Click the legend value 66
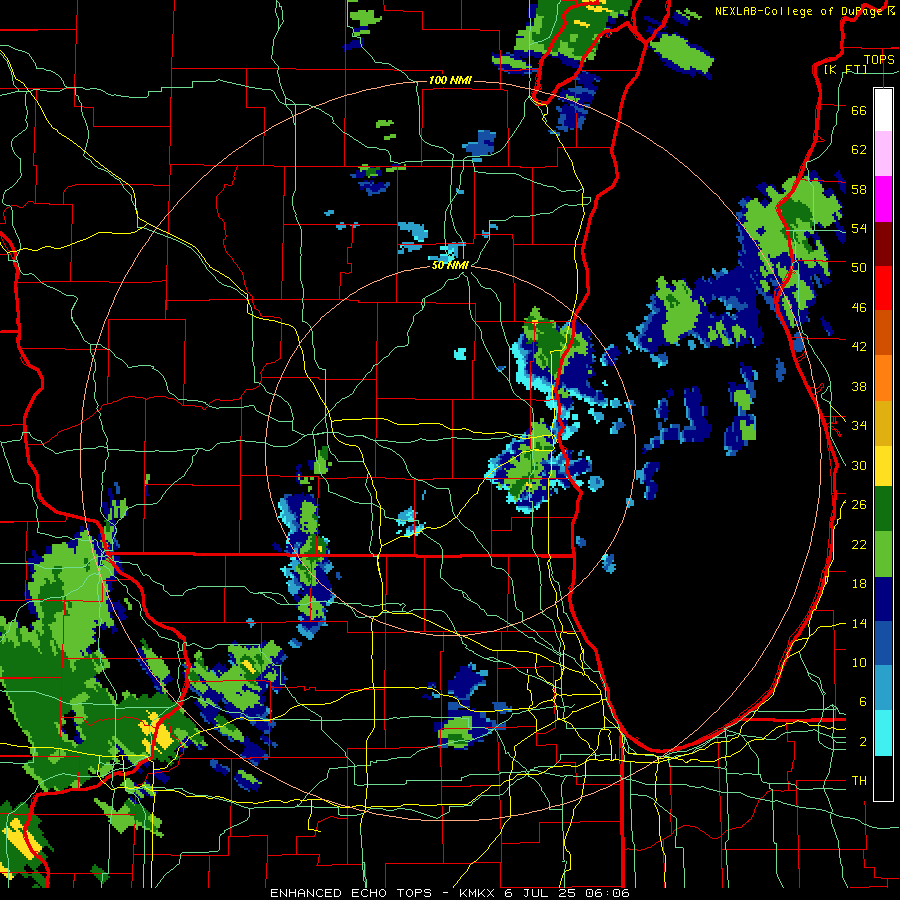Image resolution: width=900 pixels, height=900 pixels. pyautogui.click(x=859, y=110)
